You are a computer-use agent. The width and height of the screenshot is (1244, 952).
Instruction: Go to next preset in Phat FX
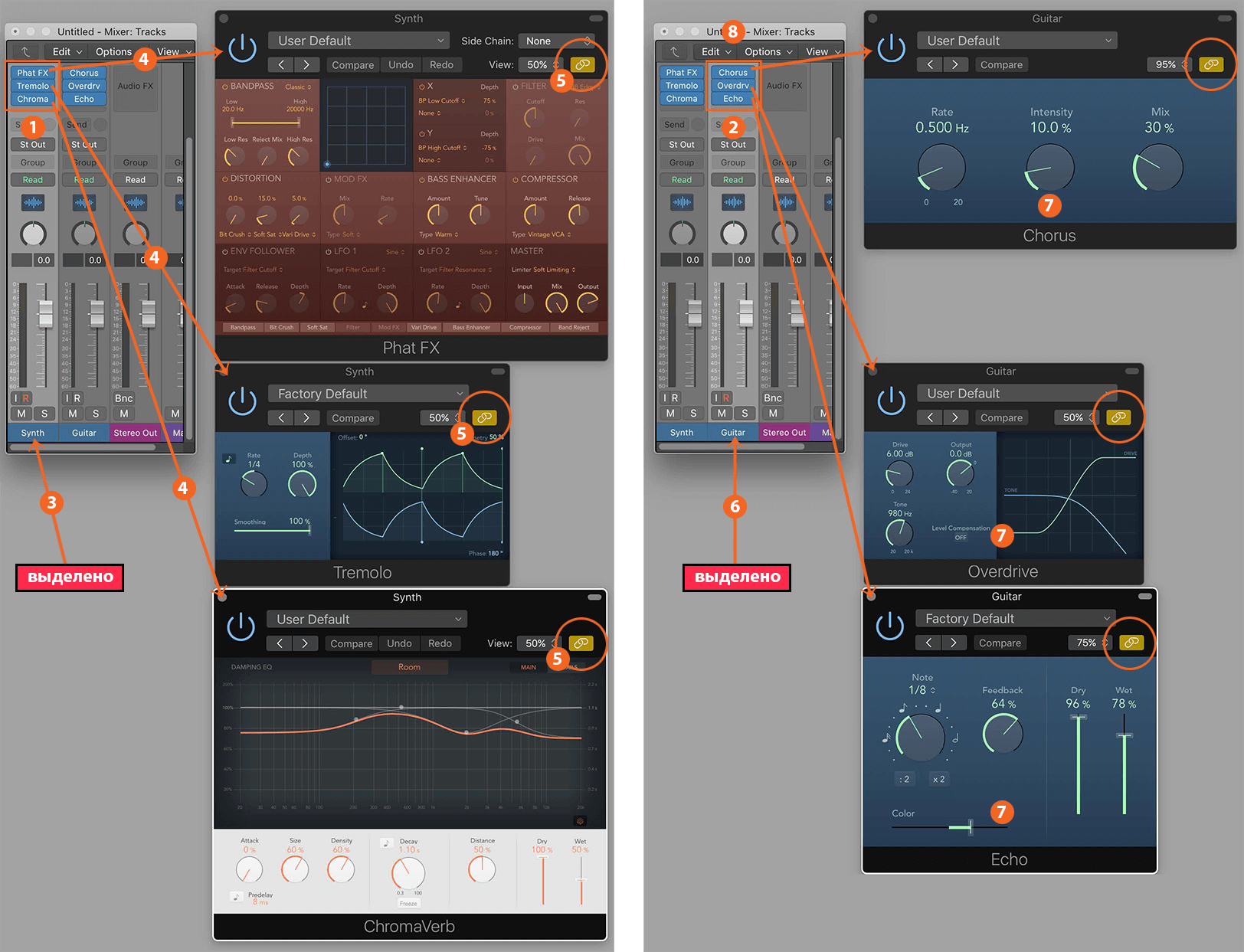pos(307,65)
